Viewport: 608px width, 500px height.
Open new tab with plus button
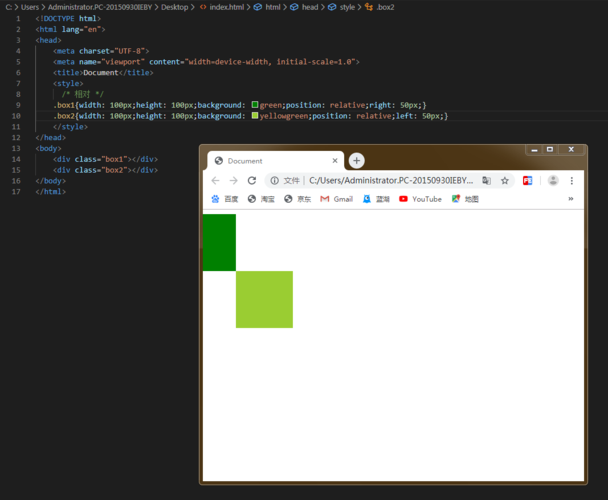click(x=356, y=161)
